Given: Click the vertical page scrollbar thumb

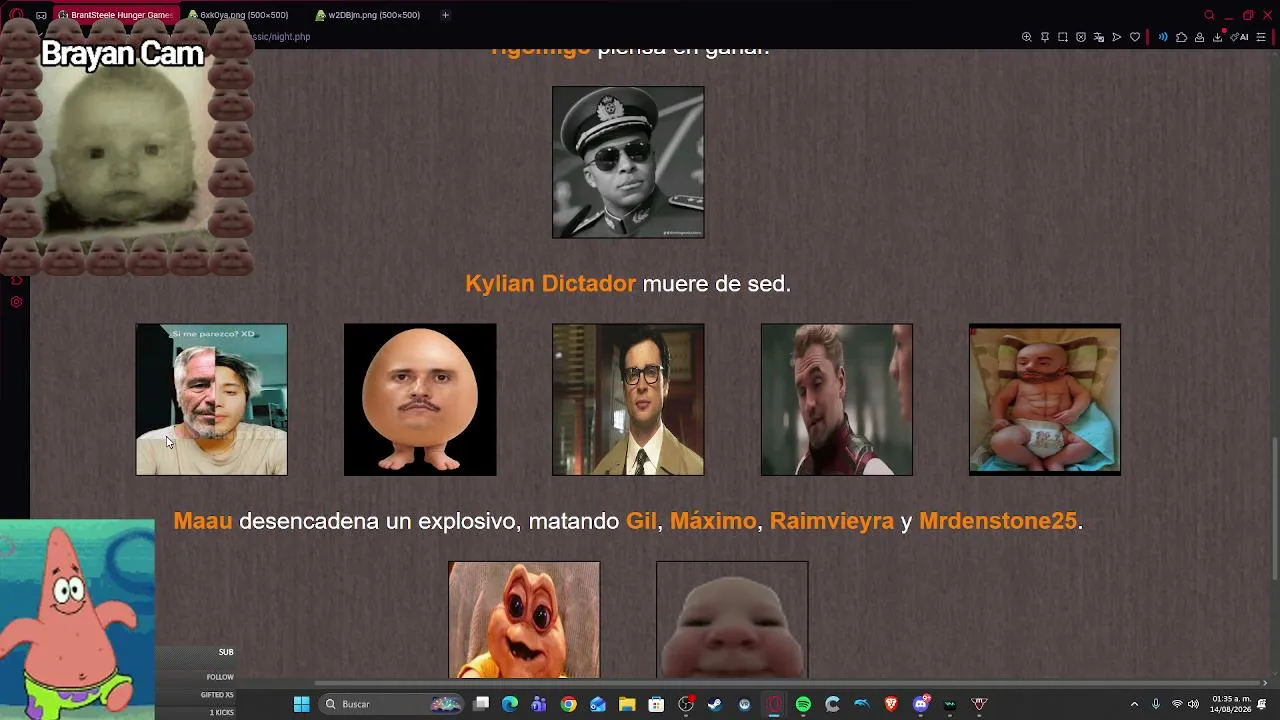Looking at the screenshot, I should 1274,508.
